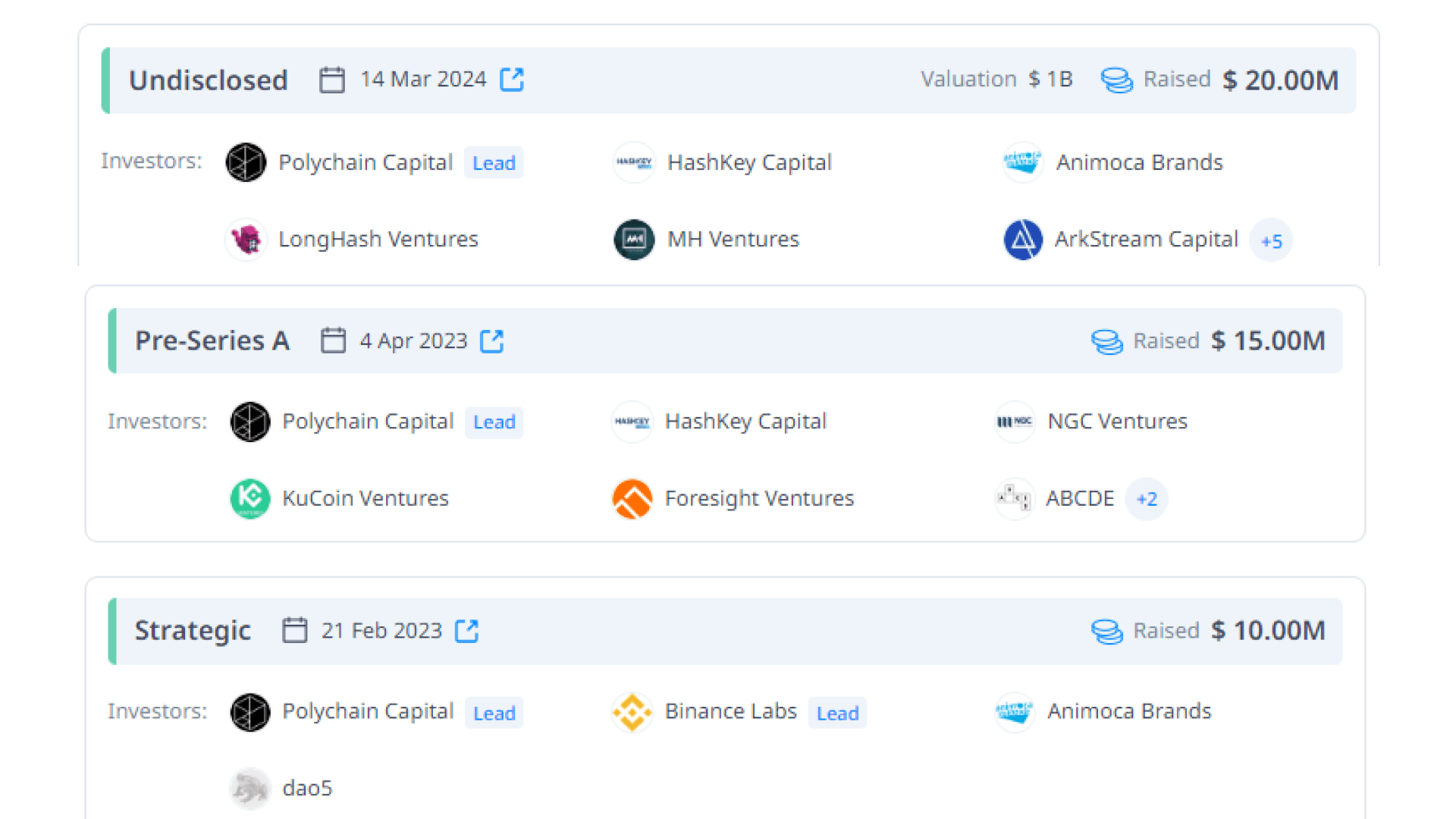
Task: Click calendar icon beside 4 Apr 2023
Action: 333,340
